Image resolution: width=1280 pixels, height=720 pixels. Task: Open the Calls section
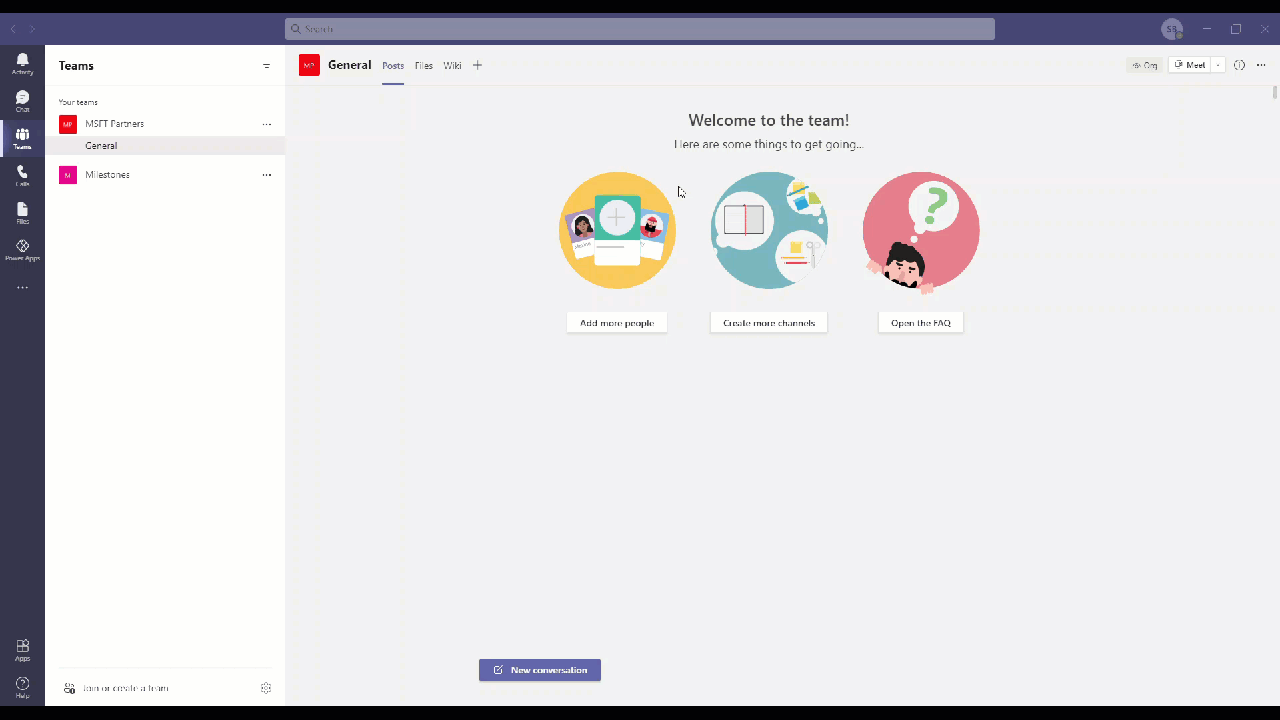tap(22, 175)
